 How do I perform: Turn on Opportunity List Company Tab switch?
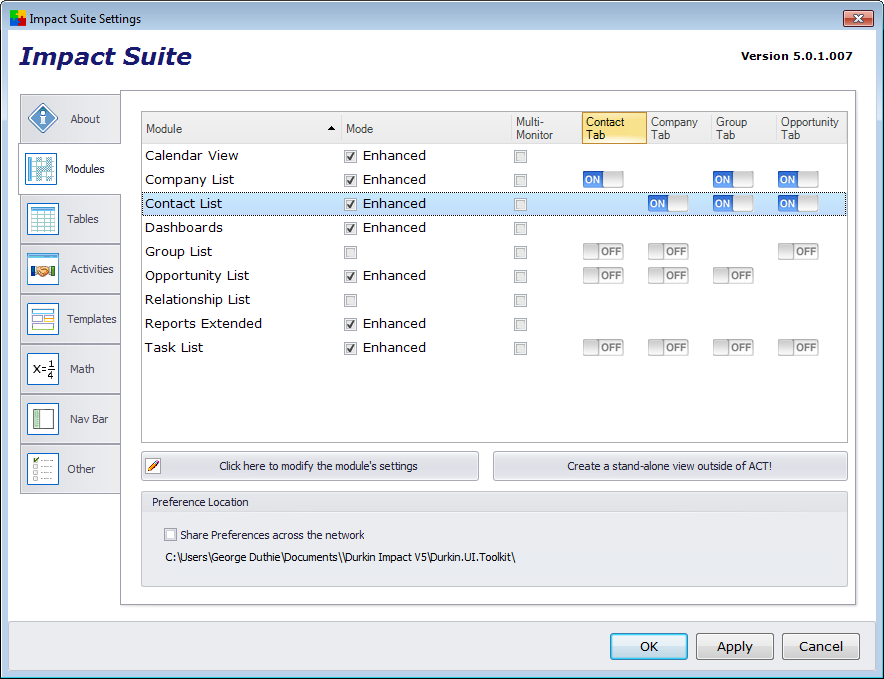[x=668, y=275]
